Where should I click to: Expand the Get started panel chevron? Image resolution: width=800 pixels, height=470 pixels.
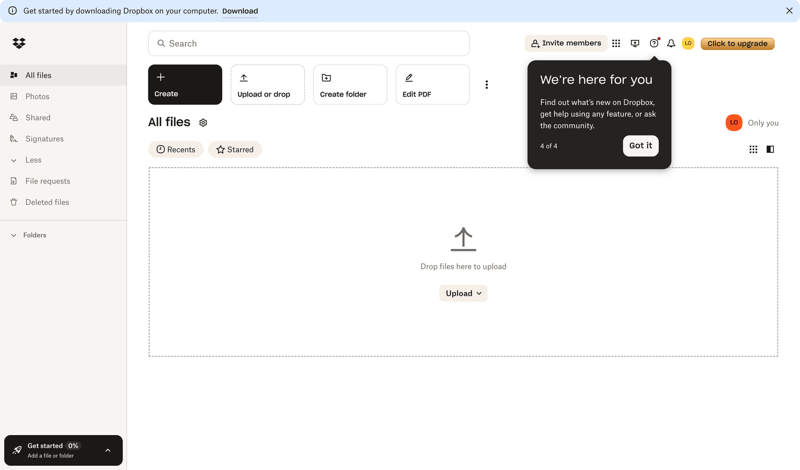click(x=108, y=450)
